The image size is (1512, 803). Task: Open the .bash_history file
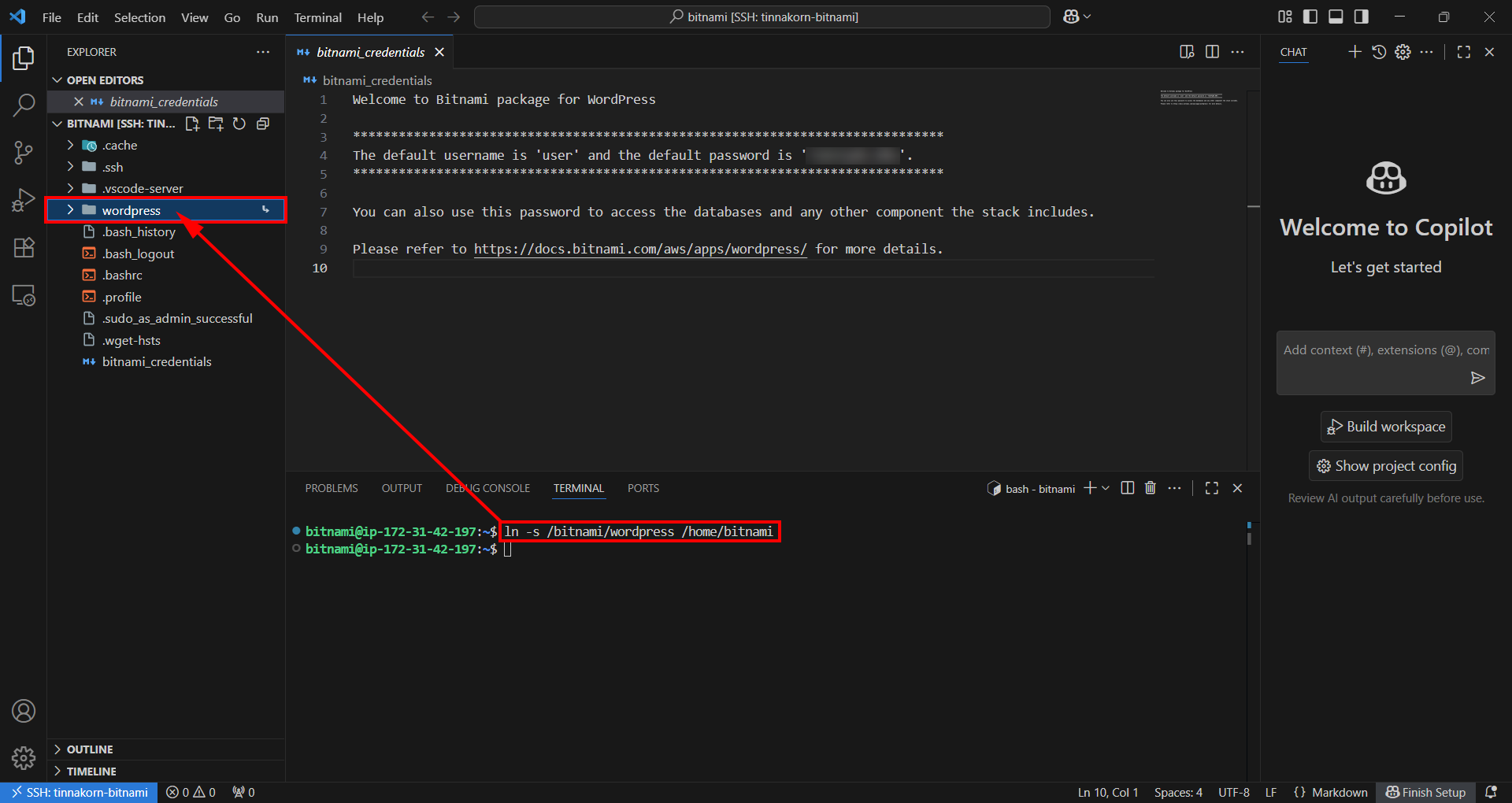[x=165, y=232]
